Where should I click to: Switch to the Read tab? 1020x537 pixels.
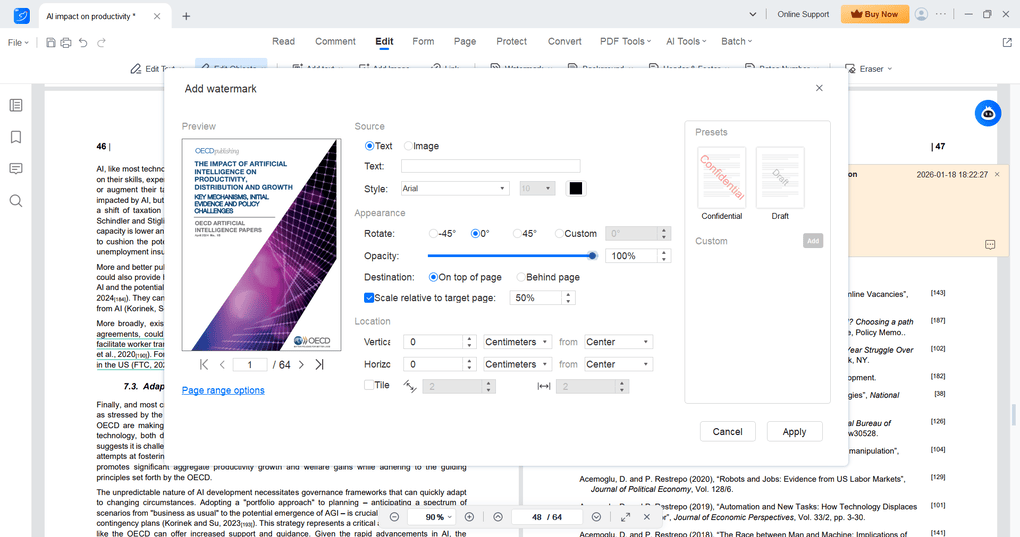click(x=283, y=41)
